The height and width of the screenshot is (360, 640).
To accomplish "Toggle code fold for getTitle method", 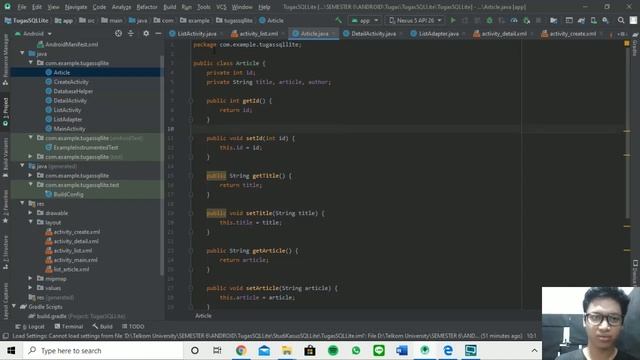I will coord(191,176).
